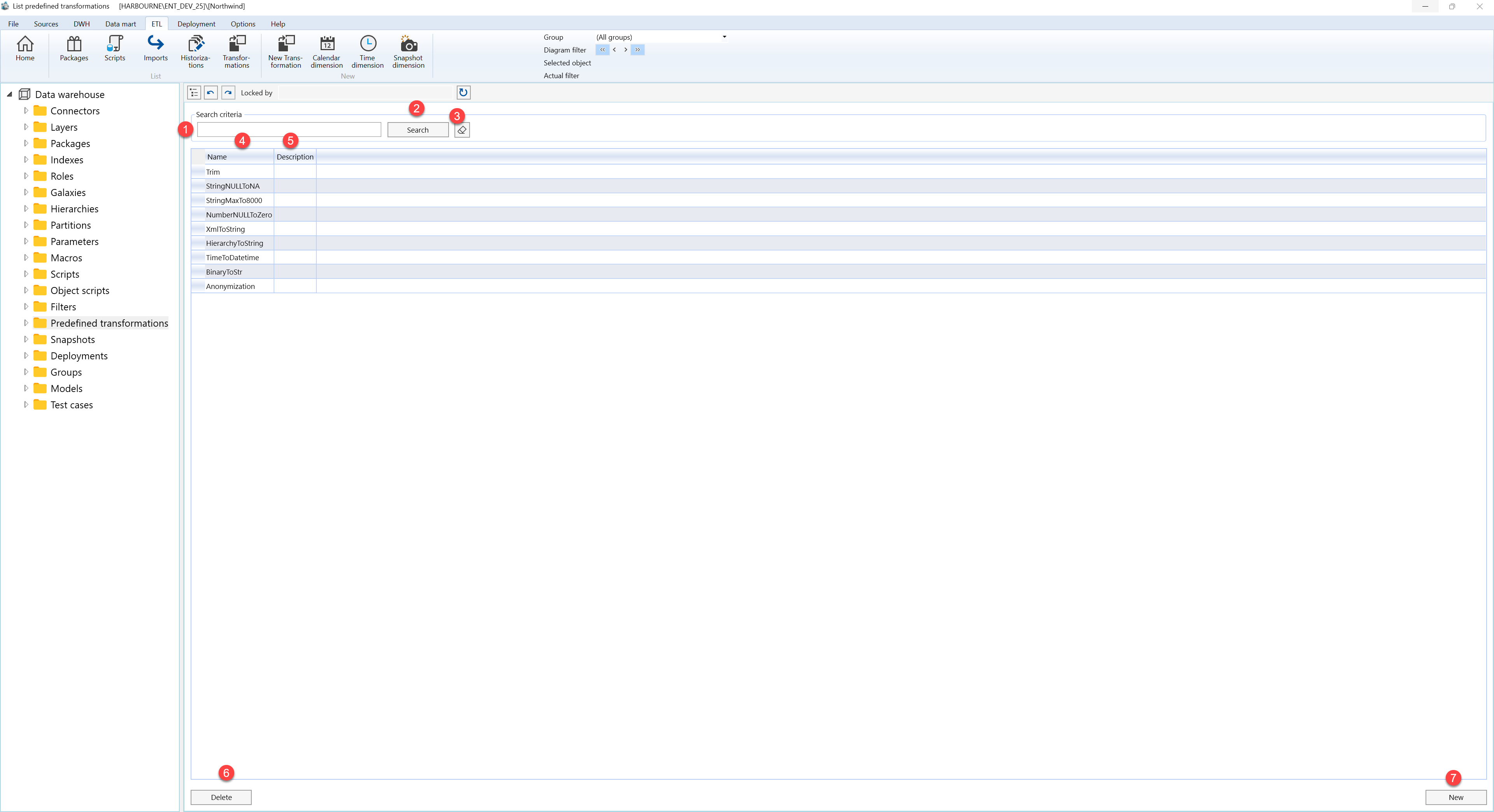Screen dimensions: 1494x812
Task: Select Filters in the tree
Action: coord(63,306)
